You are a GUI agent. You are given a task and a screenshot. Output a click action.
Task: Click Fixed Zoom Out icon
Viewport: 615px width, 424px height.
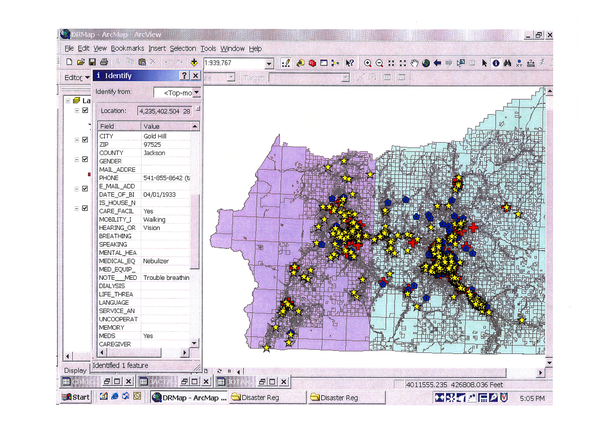pyautogui.click(x=403, y=63)
